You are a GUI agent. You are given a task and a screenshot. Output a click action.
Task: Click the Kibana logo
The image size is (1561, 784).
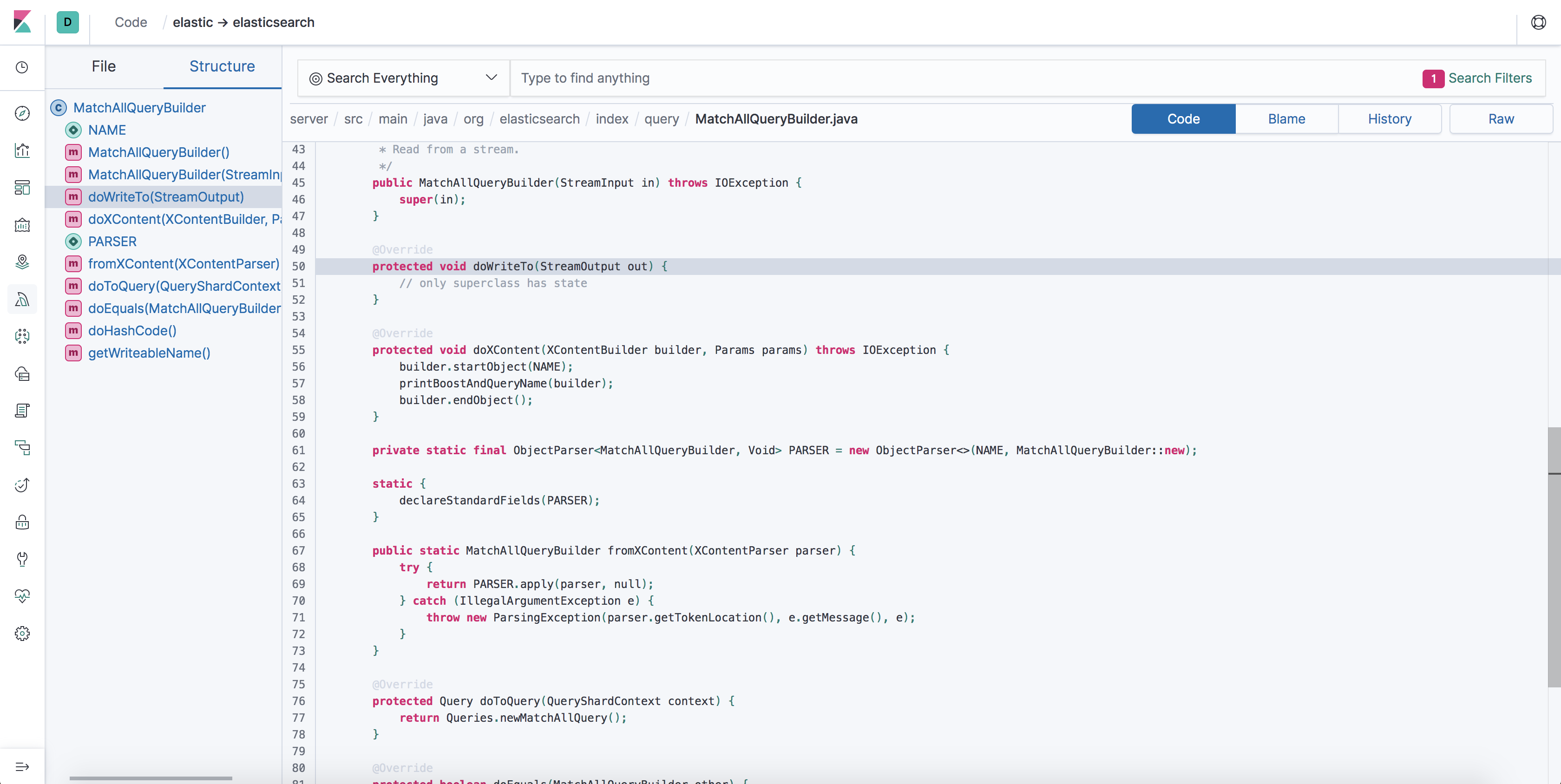(x=22, y=22)
